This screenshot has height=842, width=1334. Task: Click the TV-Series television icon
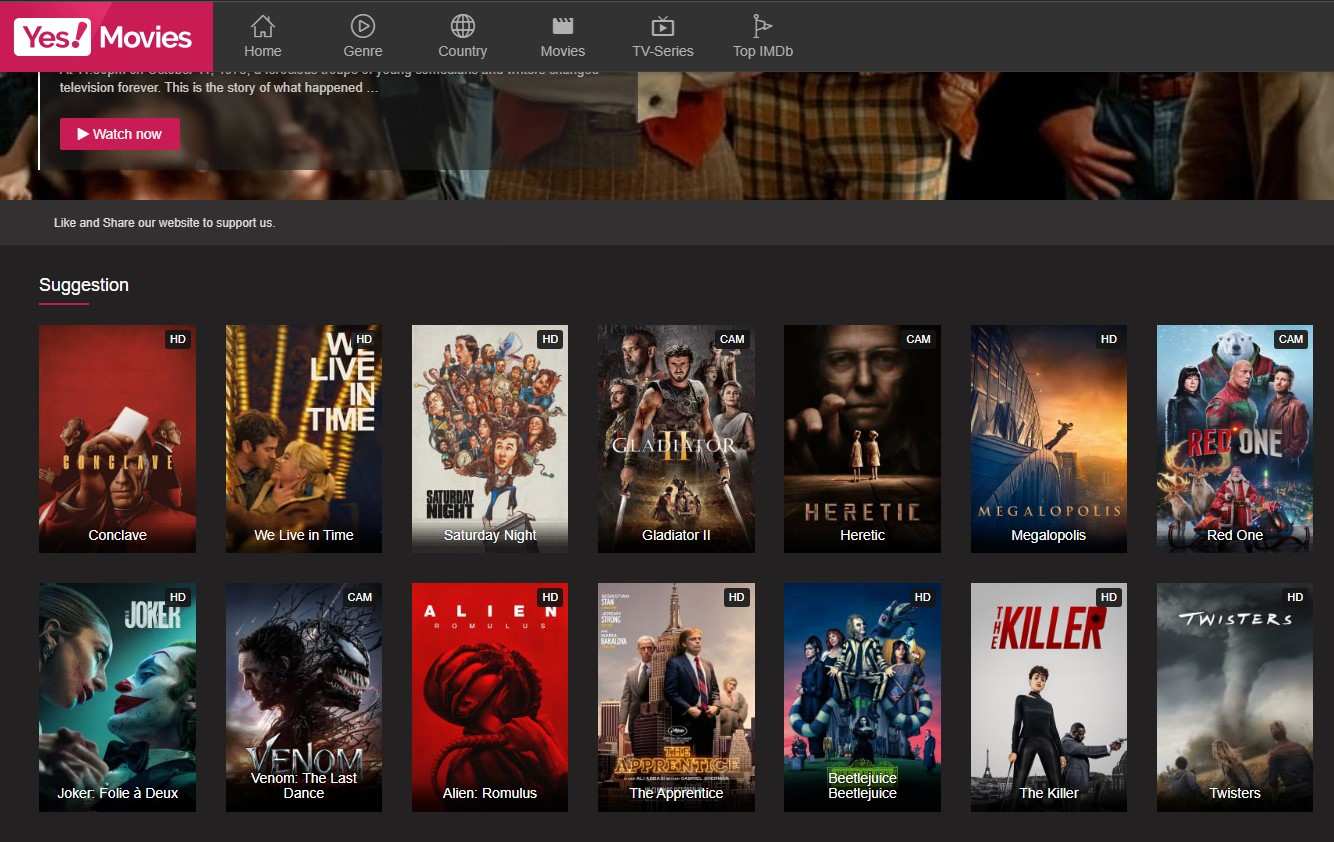(x=662, y=26)
